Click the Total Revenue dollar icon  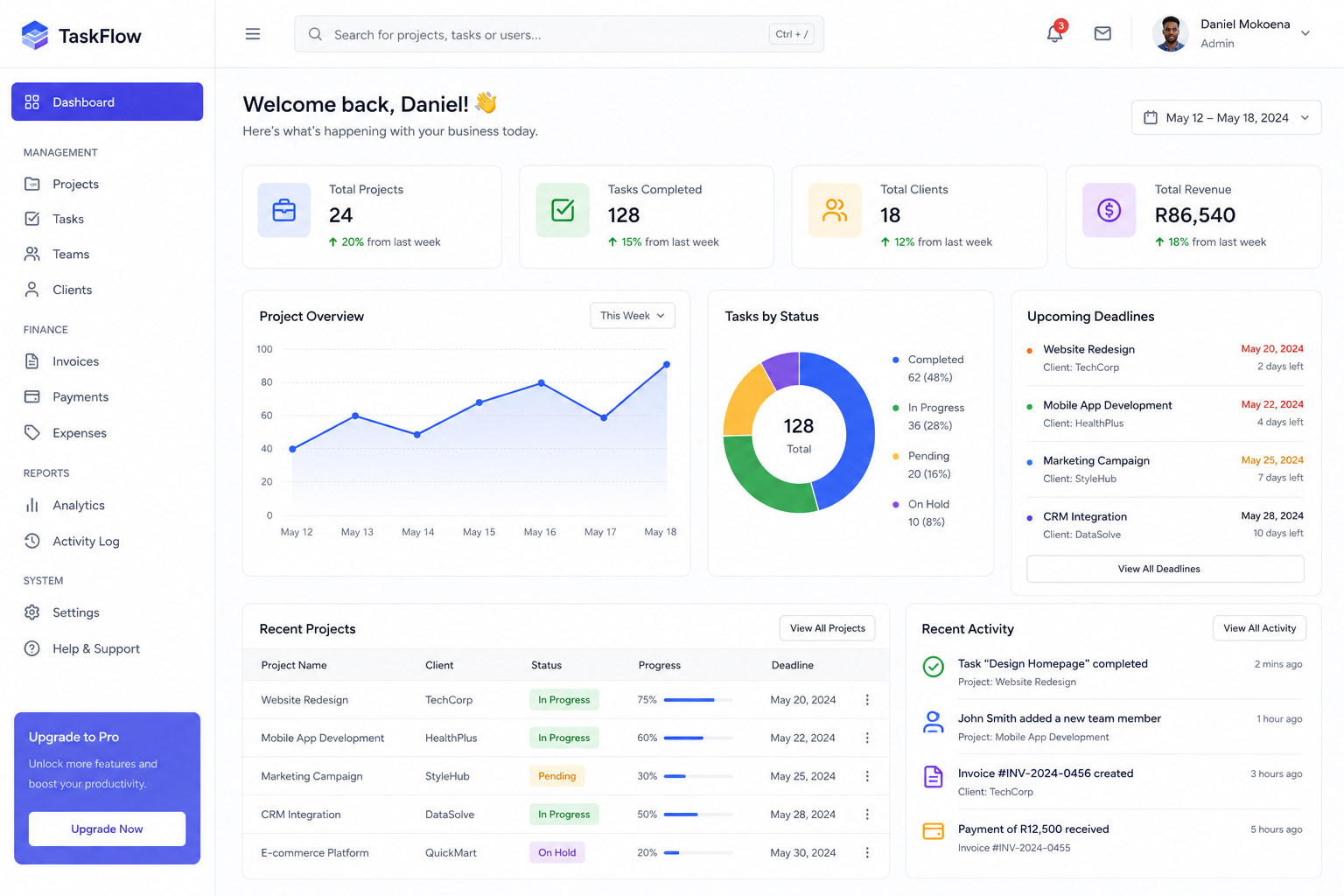[1109, 210]
